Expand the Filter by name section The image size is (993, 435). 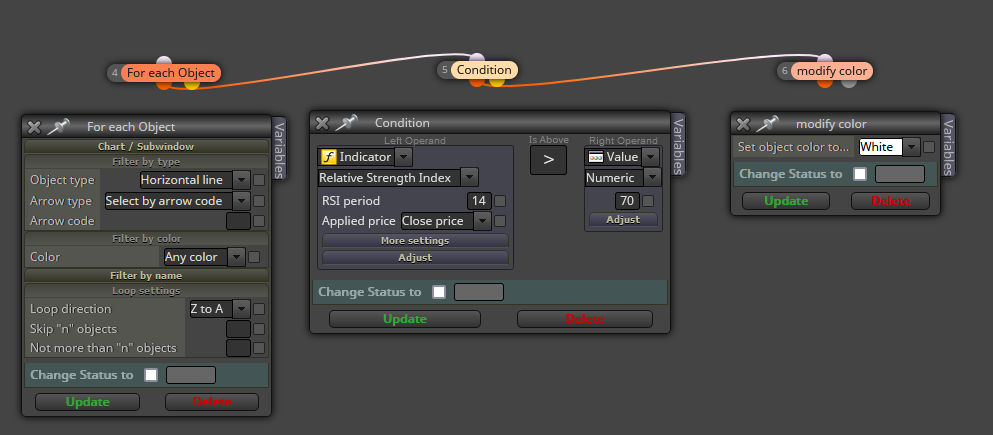click(146, 275)
